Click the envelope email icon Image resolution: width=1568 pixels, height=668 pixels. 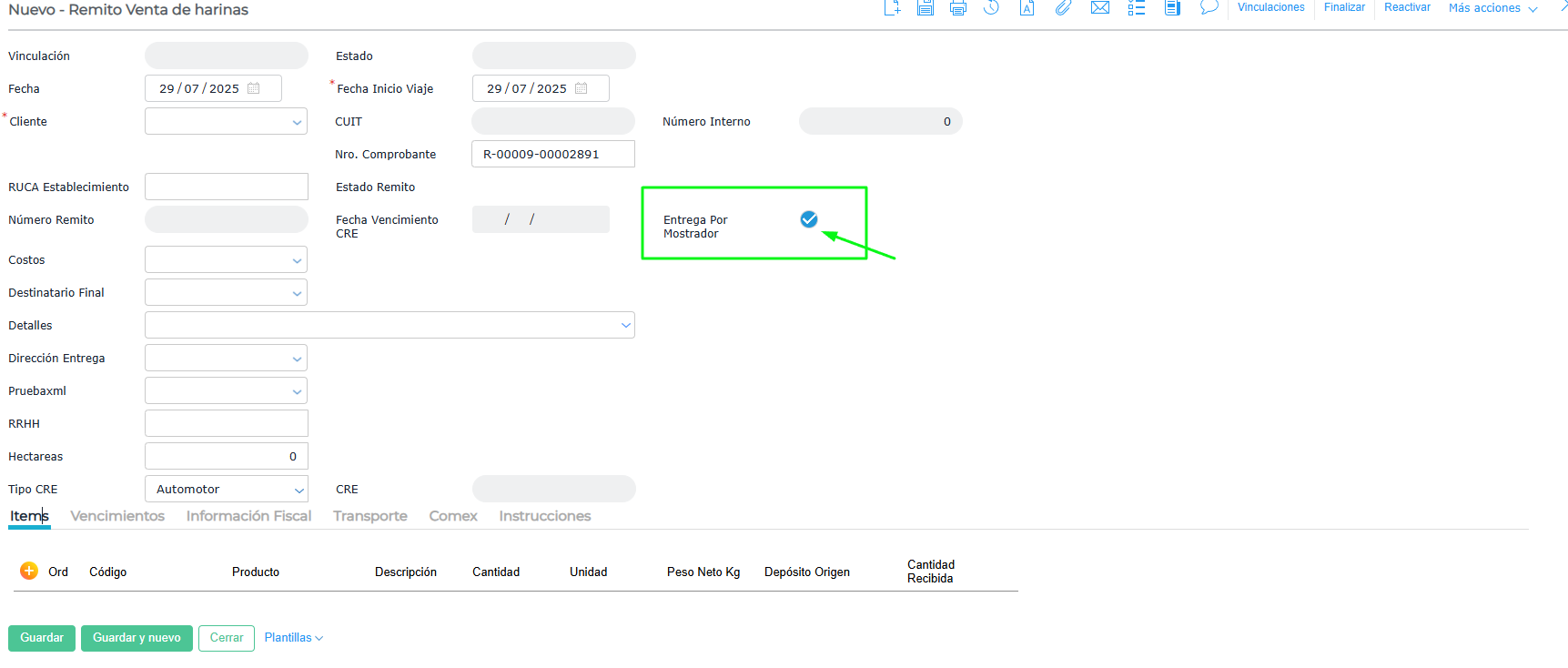pos(1100,7)
